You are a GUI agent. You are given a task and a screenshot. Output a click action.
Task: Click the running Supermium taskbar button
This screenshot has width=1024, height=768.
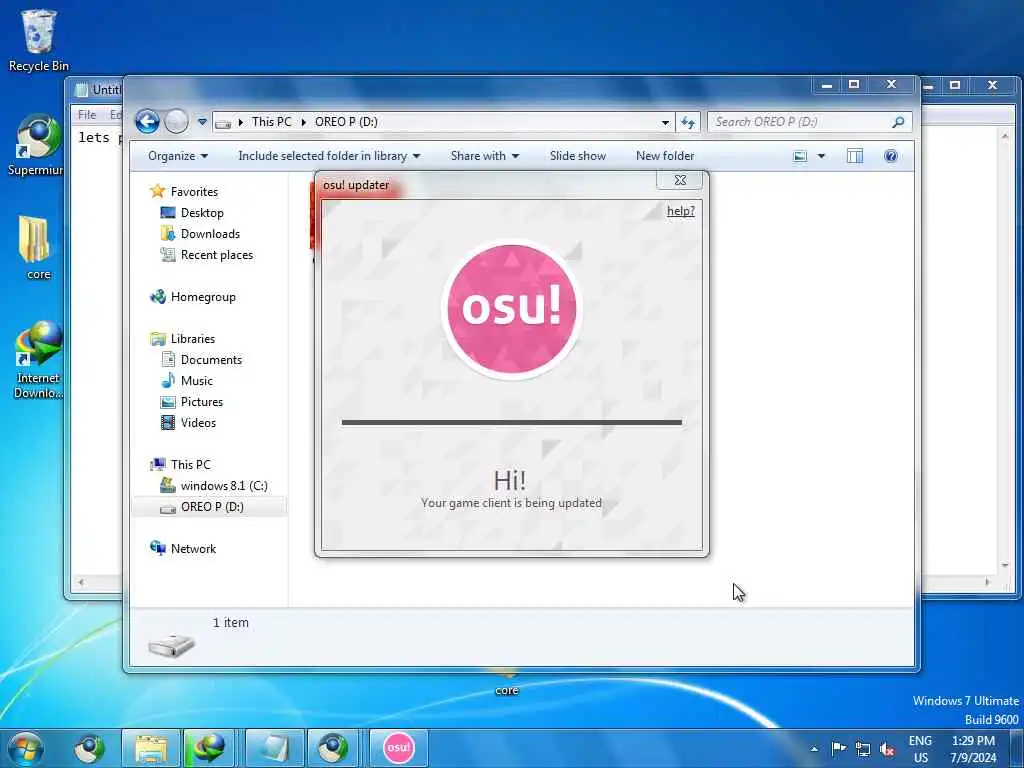(x=333, y=748)
